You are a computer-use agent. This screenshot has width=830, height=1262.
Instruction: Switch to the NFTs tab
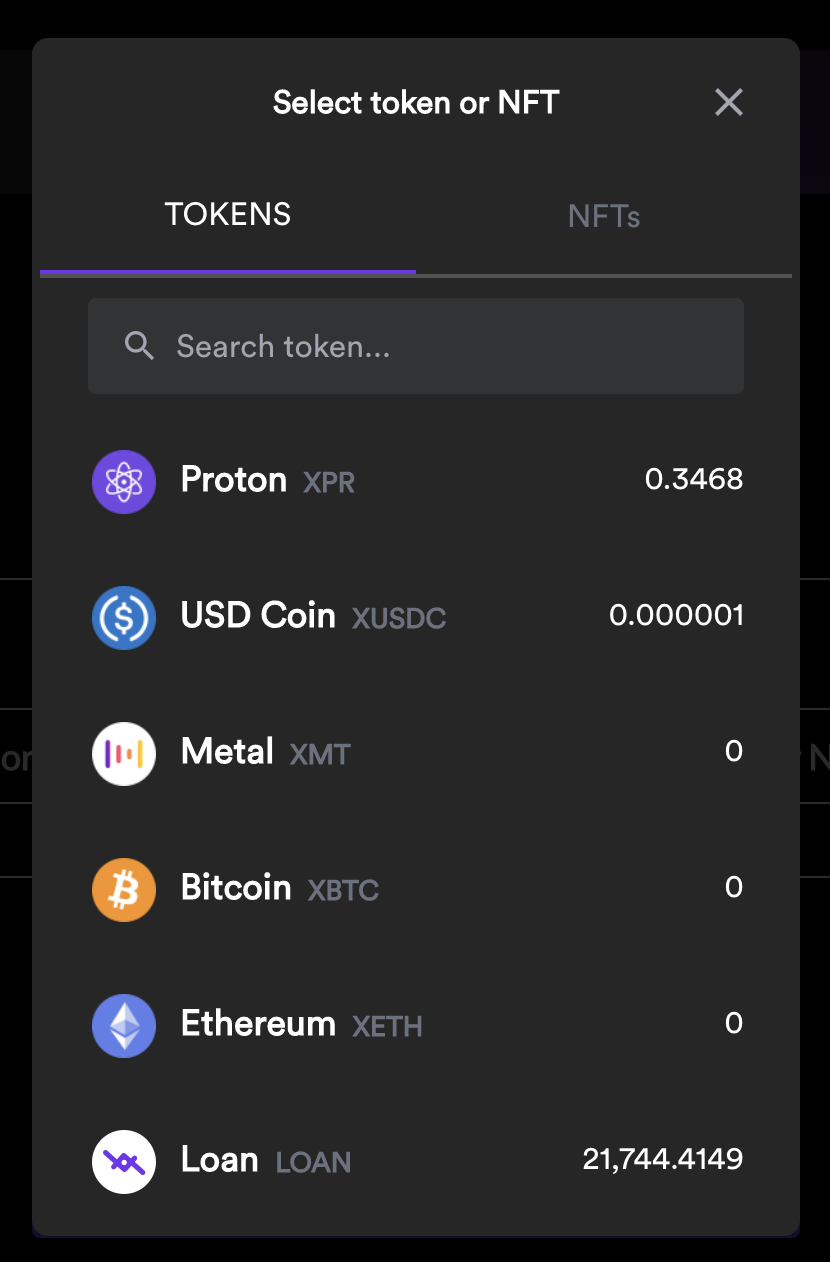point(604,216)
